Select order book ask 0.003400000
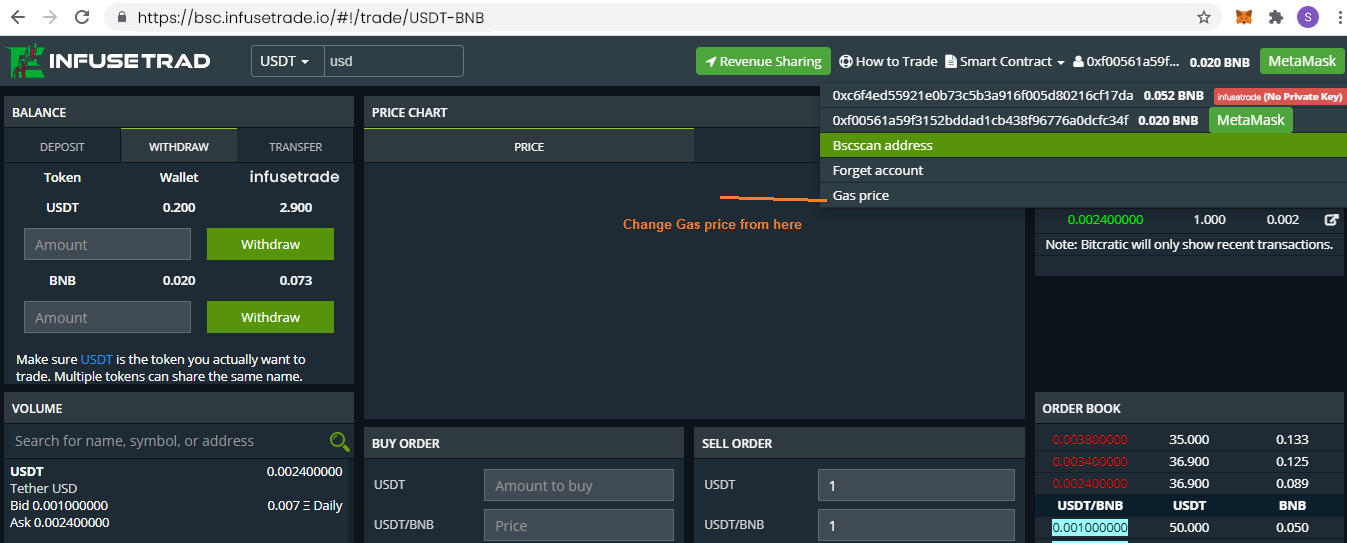The width and height of the screenshot is (1347, 543). (1089, 461)
